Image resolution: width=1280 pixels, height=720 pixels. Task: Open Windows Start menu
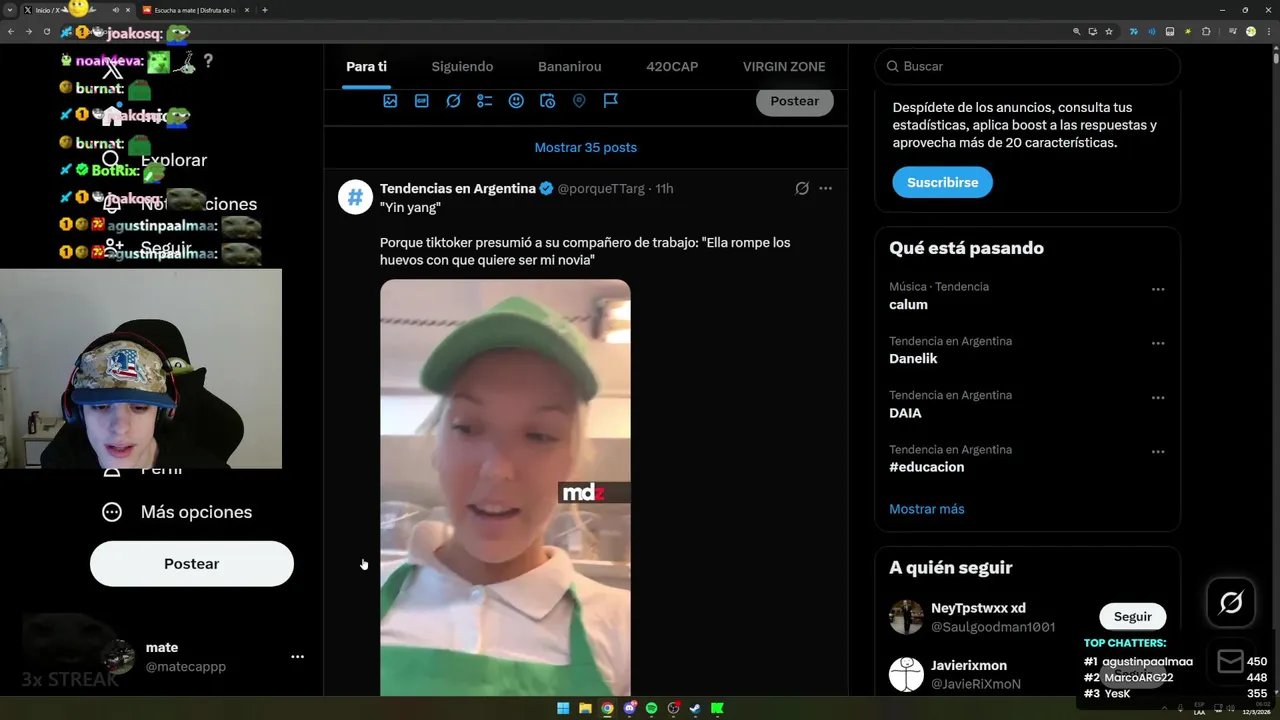(563, 709)
